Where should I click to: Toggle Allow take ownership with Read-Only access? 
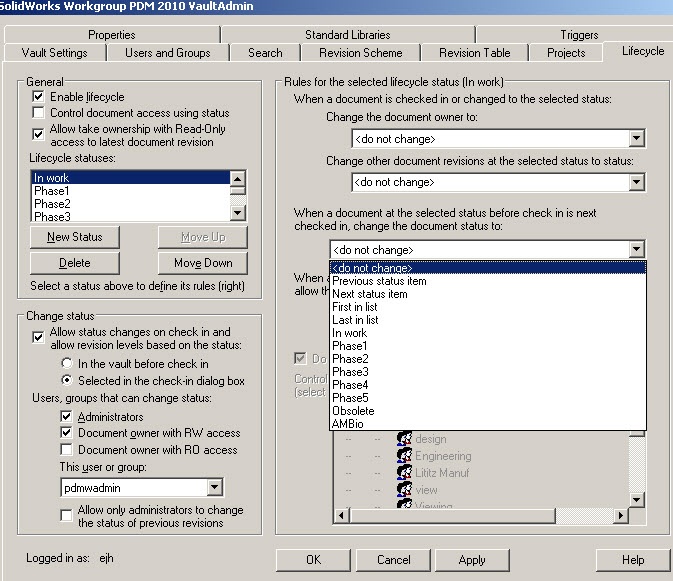click(x=38, y=134)
